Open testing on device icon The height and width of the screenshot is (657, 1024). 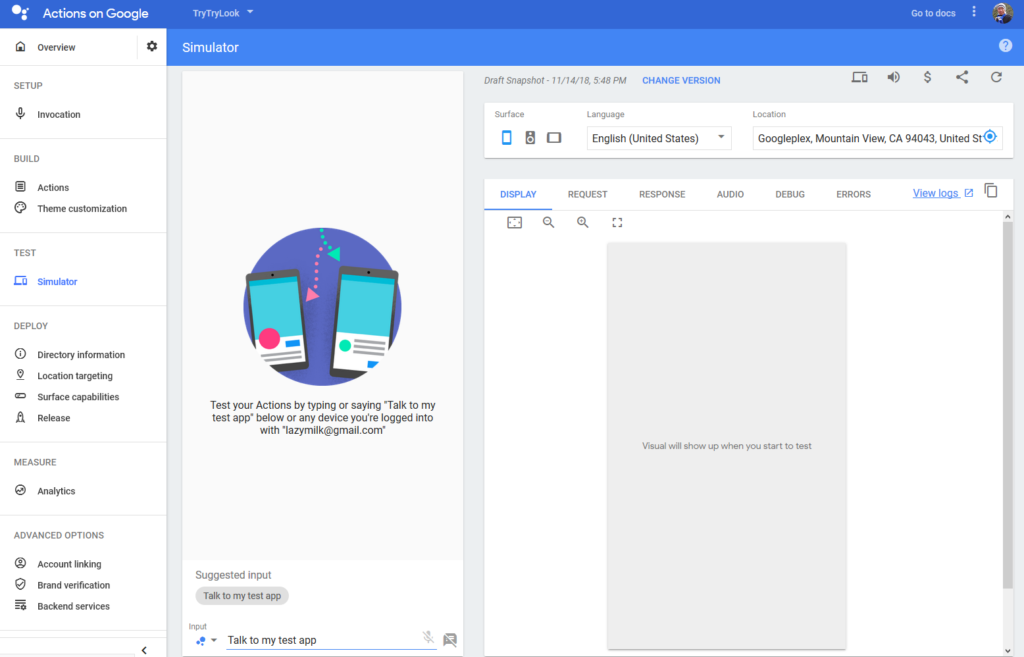(859, 78)
